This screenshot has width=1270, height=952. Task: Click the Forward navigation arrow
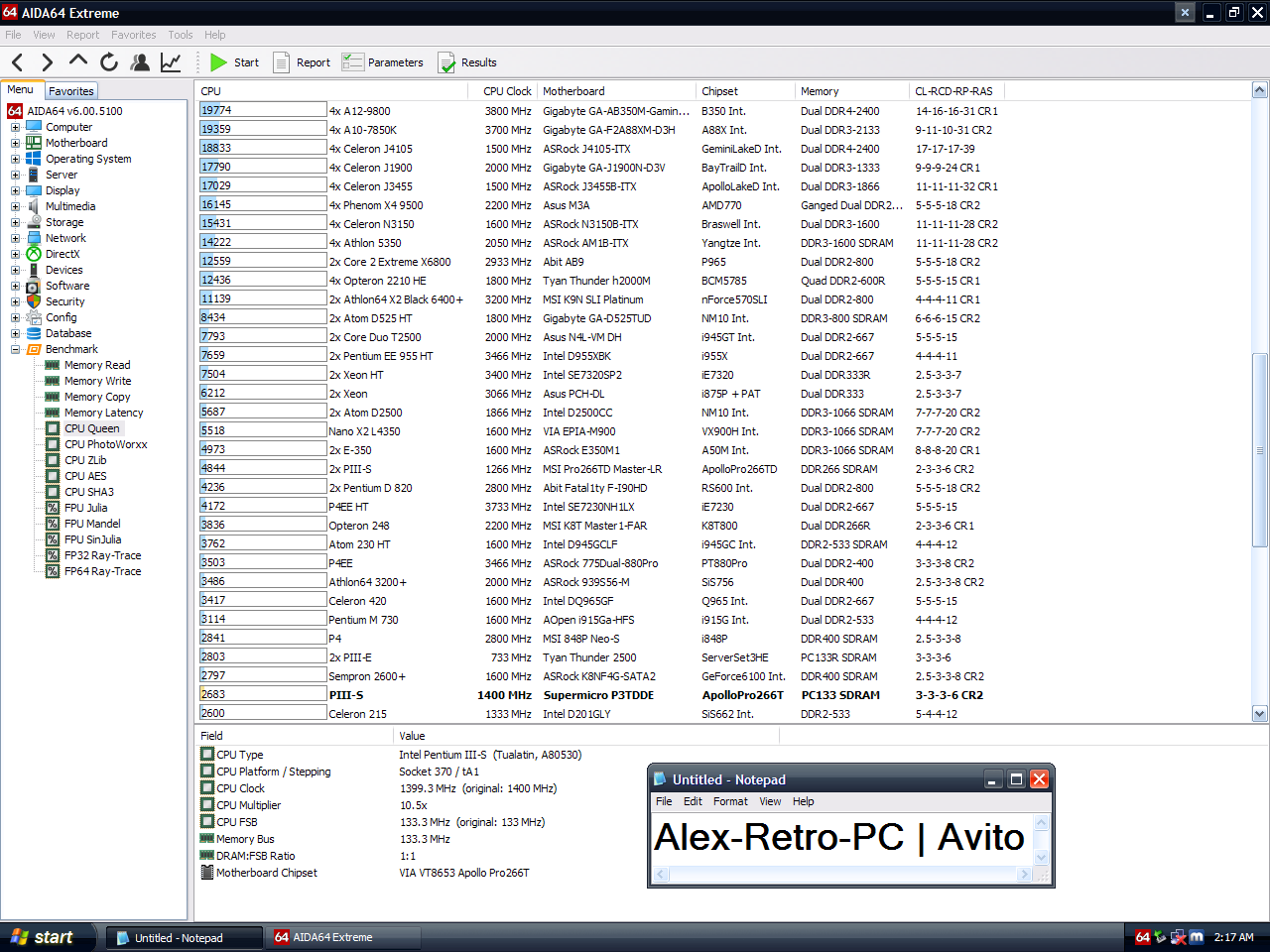(x=47, y=62)
